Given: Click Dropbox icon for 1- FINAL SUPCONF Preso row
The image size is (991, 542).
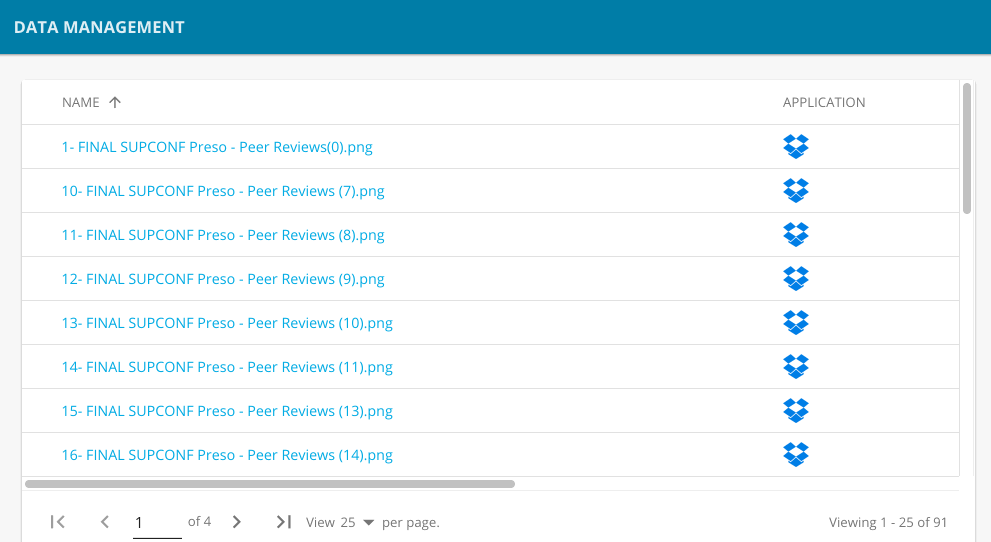Looking at the screenshot, I should [796, 147].
